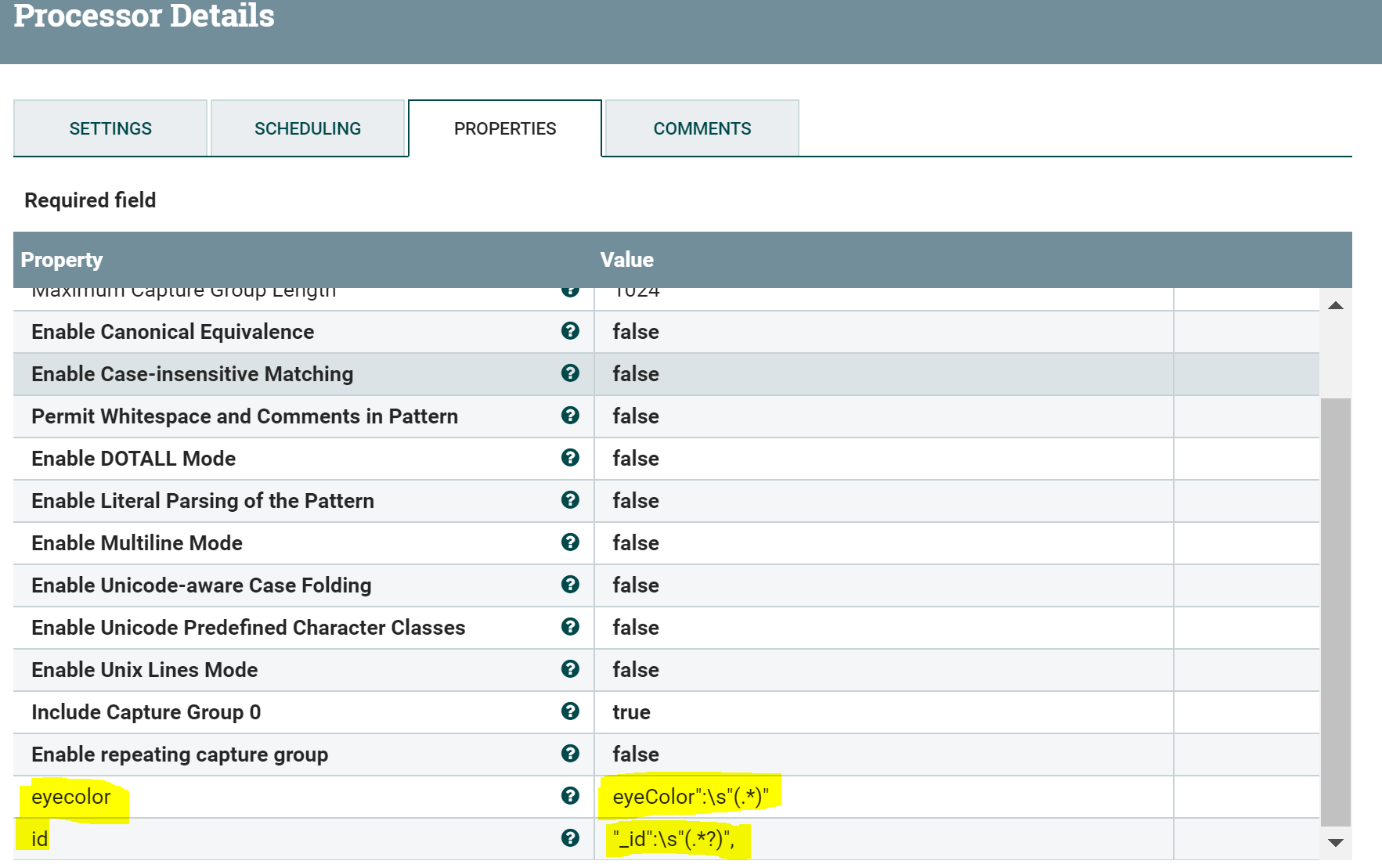Click the scrollbar down arrow
Image resolution: width=1382 pixels, height=868 pixels.
pyautogui.click(x=1337, y=844)
